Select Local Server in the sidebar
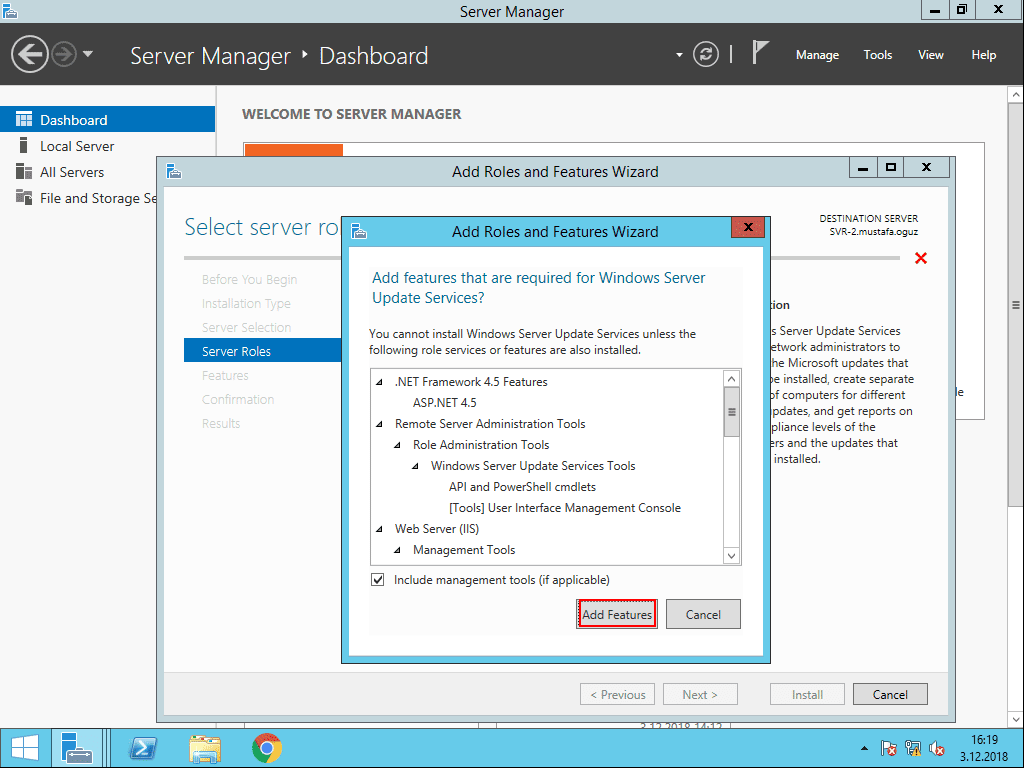 click(x=107, y=146)
